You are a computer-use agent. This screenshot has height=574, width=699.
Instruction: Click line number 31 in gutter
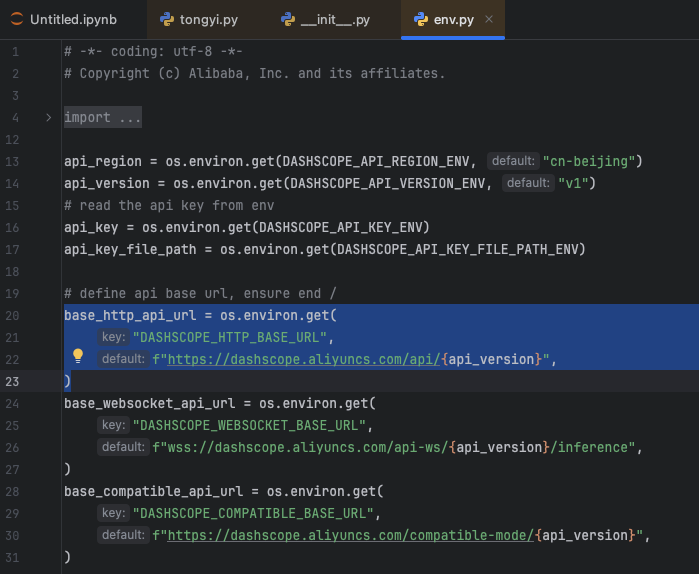click(x=12, y=558)
